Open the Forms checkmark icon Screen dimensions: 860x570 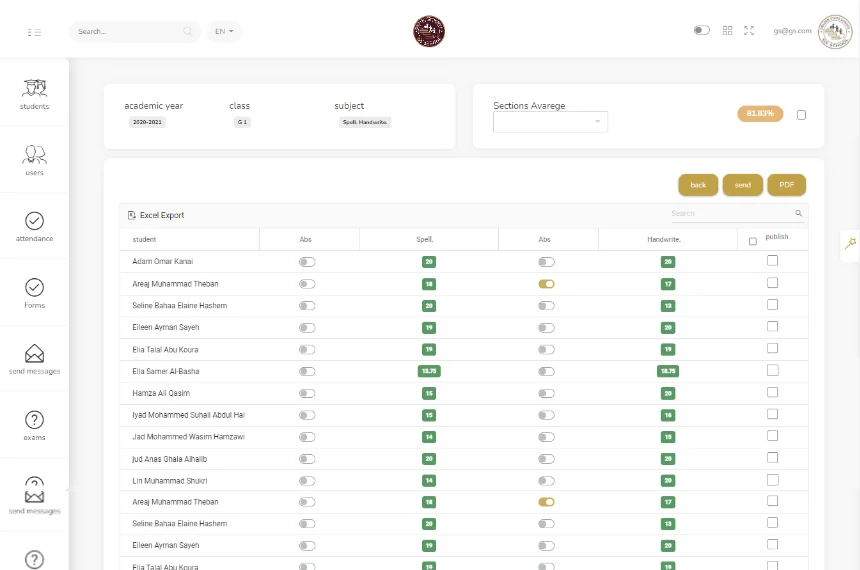click(34, 287)
